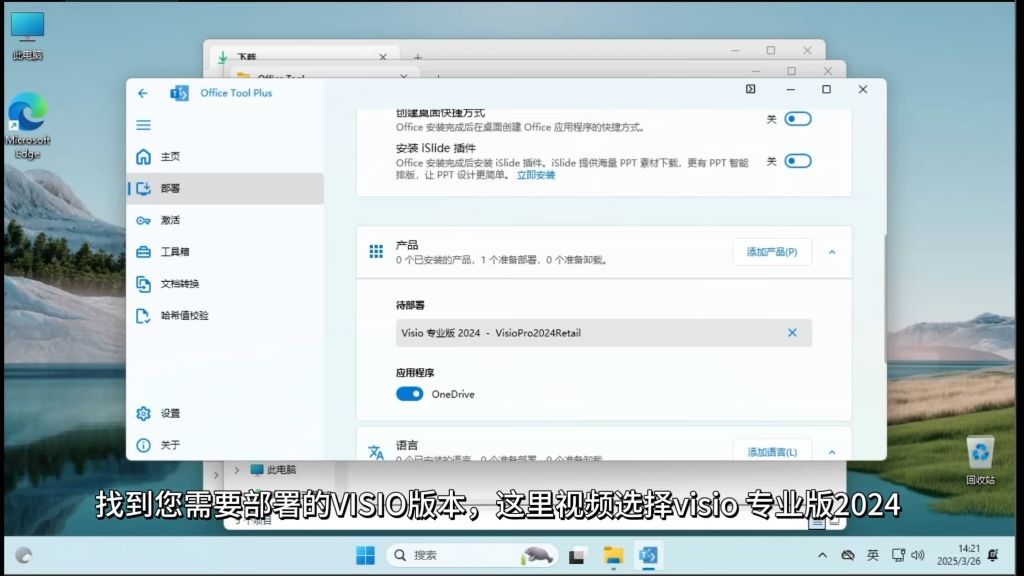Screen dimensions: 1024x576
Task: Toggle the 安装 iSlide 插件 switch
Action: pyautogui.click(x=797, y=161)
